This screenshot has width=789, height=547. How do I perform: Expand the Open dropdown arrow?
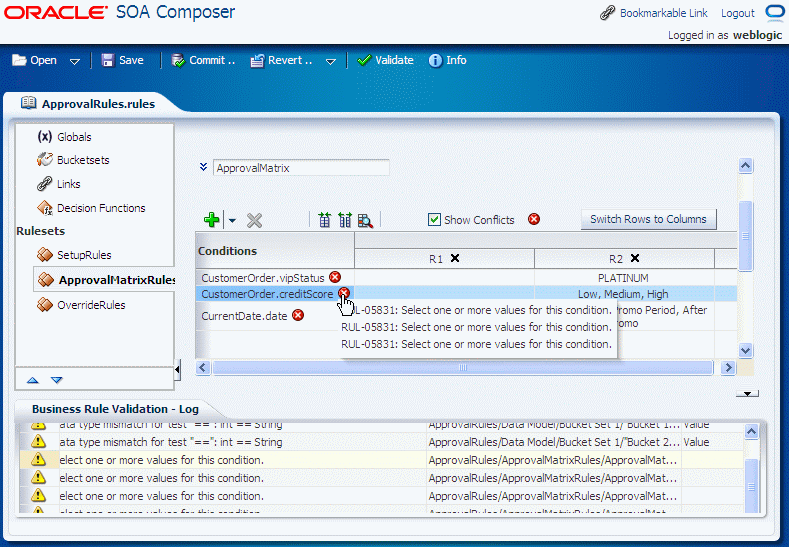tap(74, 61)
